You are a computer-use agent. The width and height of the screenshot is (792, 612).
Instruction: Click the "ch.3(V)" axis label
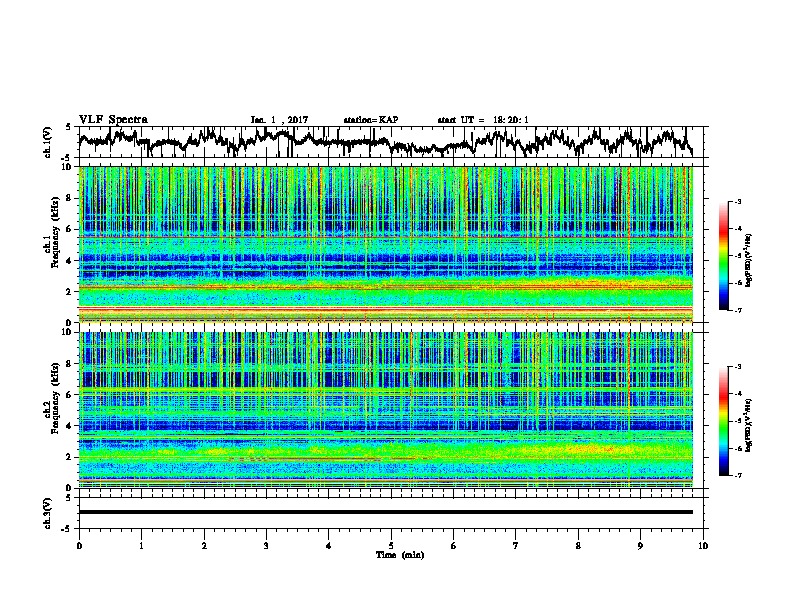click(48, 513)
